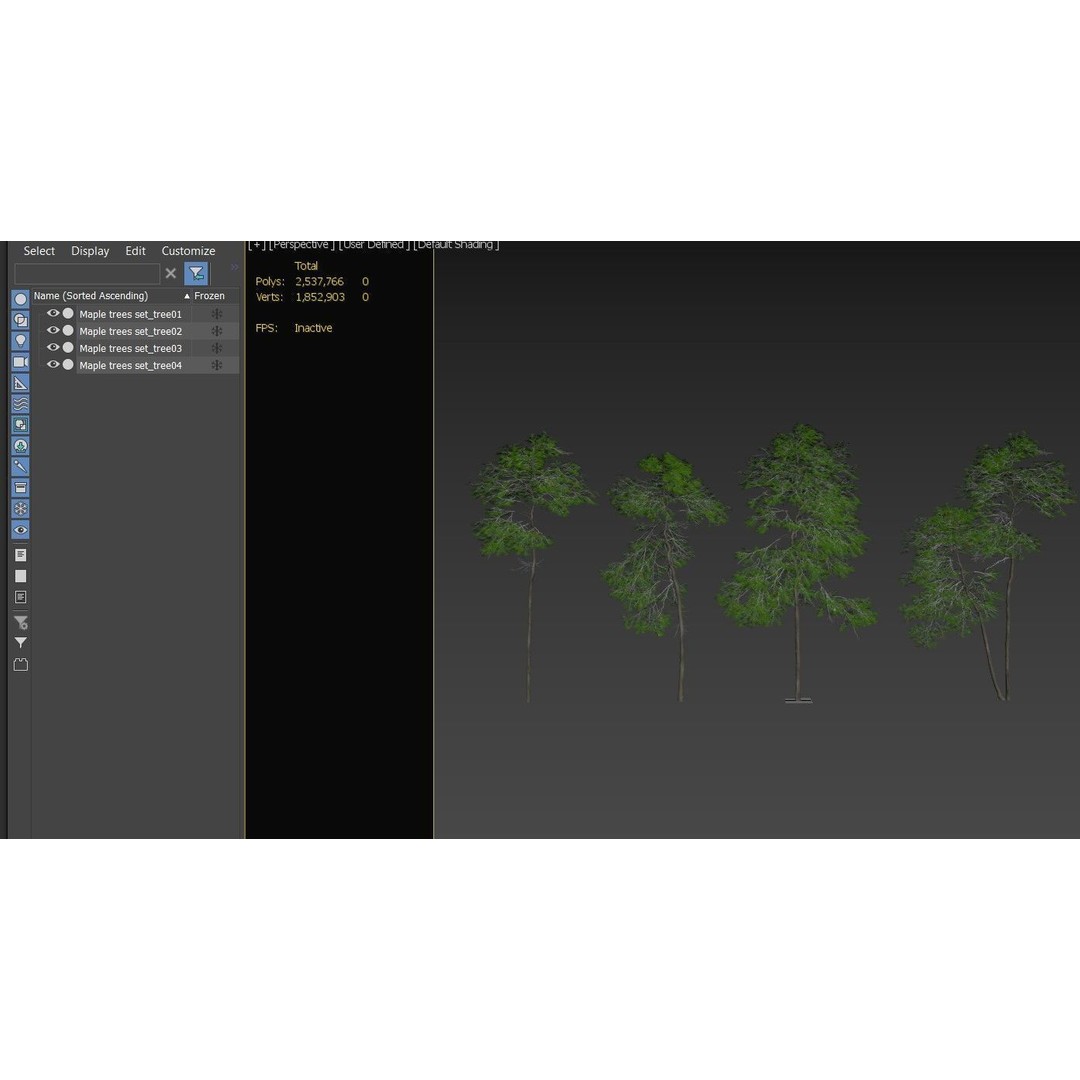1080x1080 pixels.
Task: Freeze Maple trees set_tree02 snowflake toggle
Action: coord(216,331)
